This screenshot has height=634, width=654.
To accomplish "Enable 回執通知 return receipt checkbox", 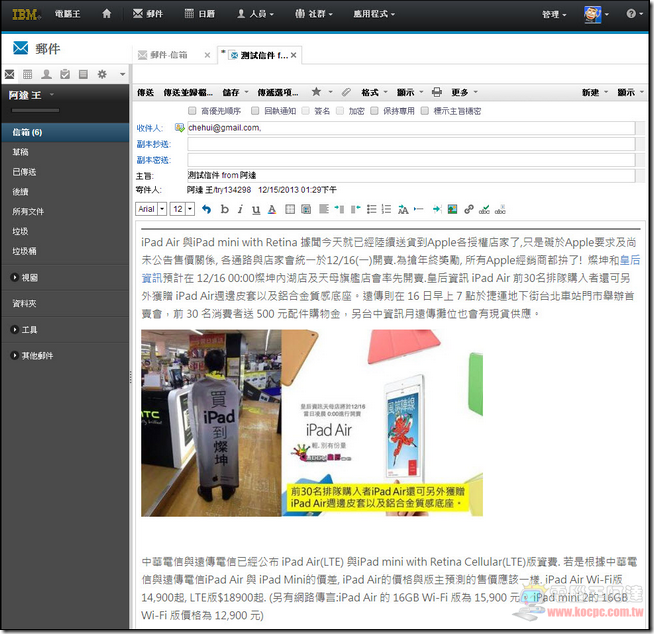I will click(255, 111).
